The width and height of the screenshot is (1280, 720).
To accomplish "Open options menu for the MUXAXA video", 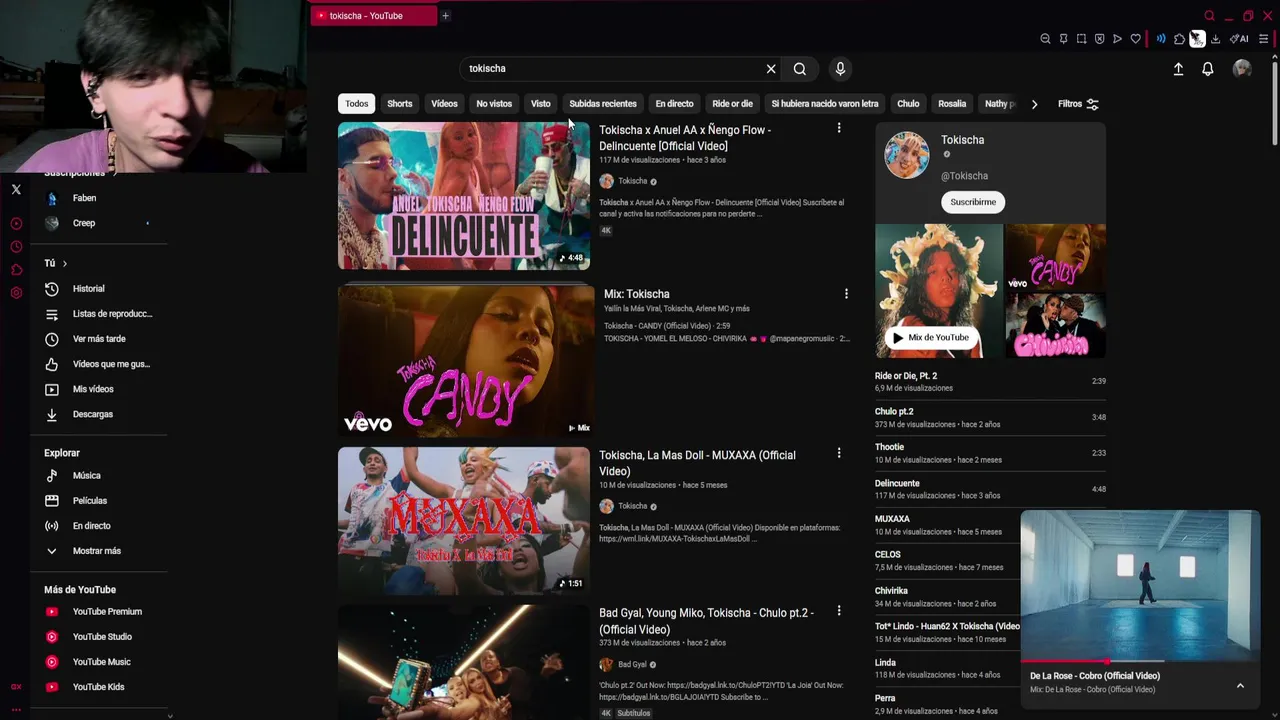I will pos(839,453).
